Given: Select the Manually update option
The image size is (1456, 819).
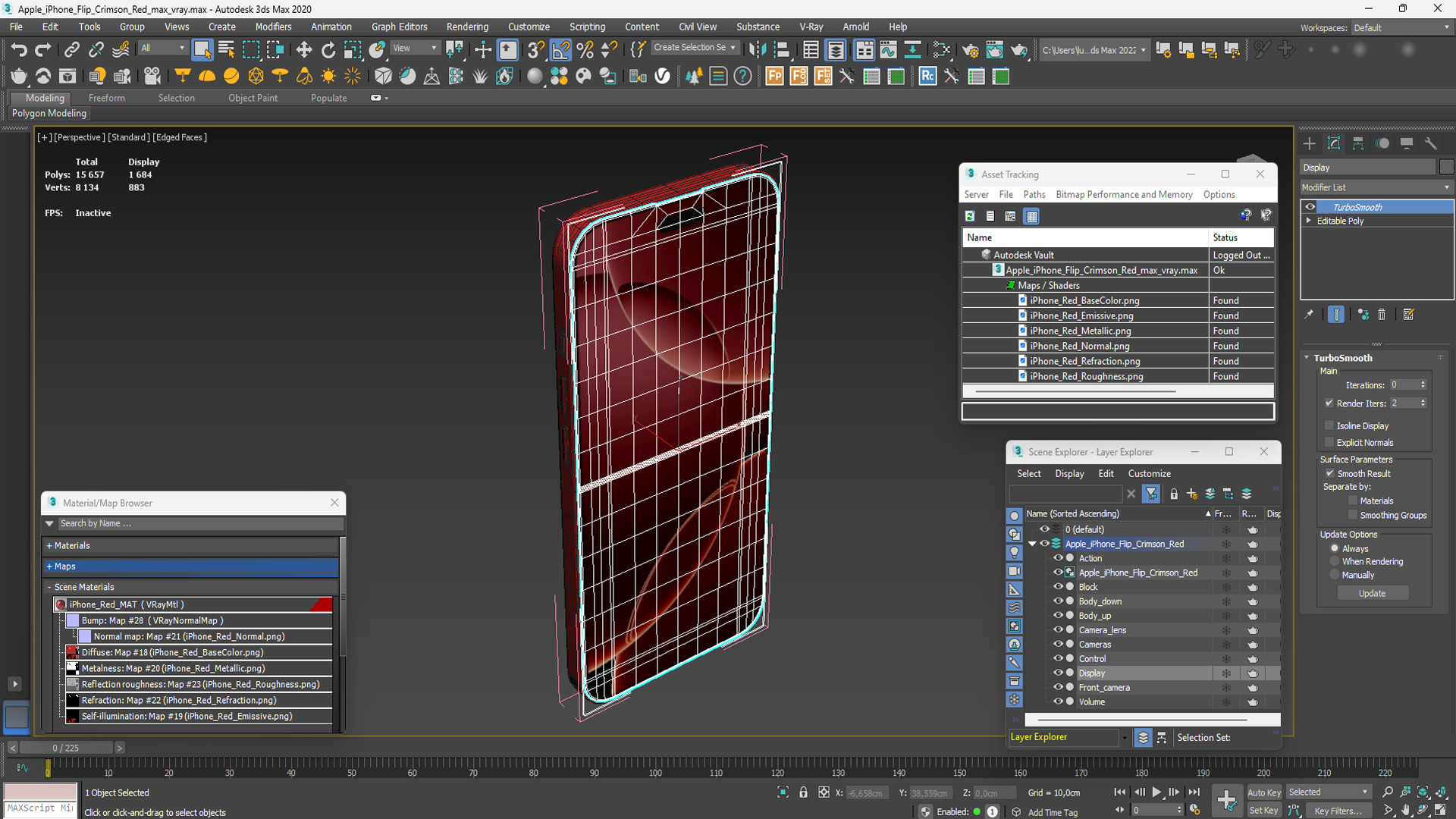Looking at the screenshot, I should (1335, 575).
